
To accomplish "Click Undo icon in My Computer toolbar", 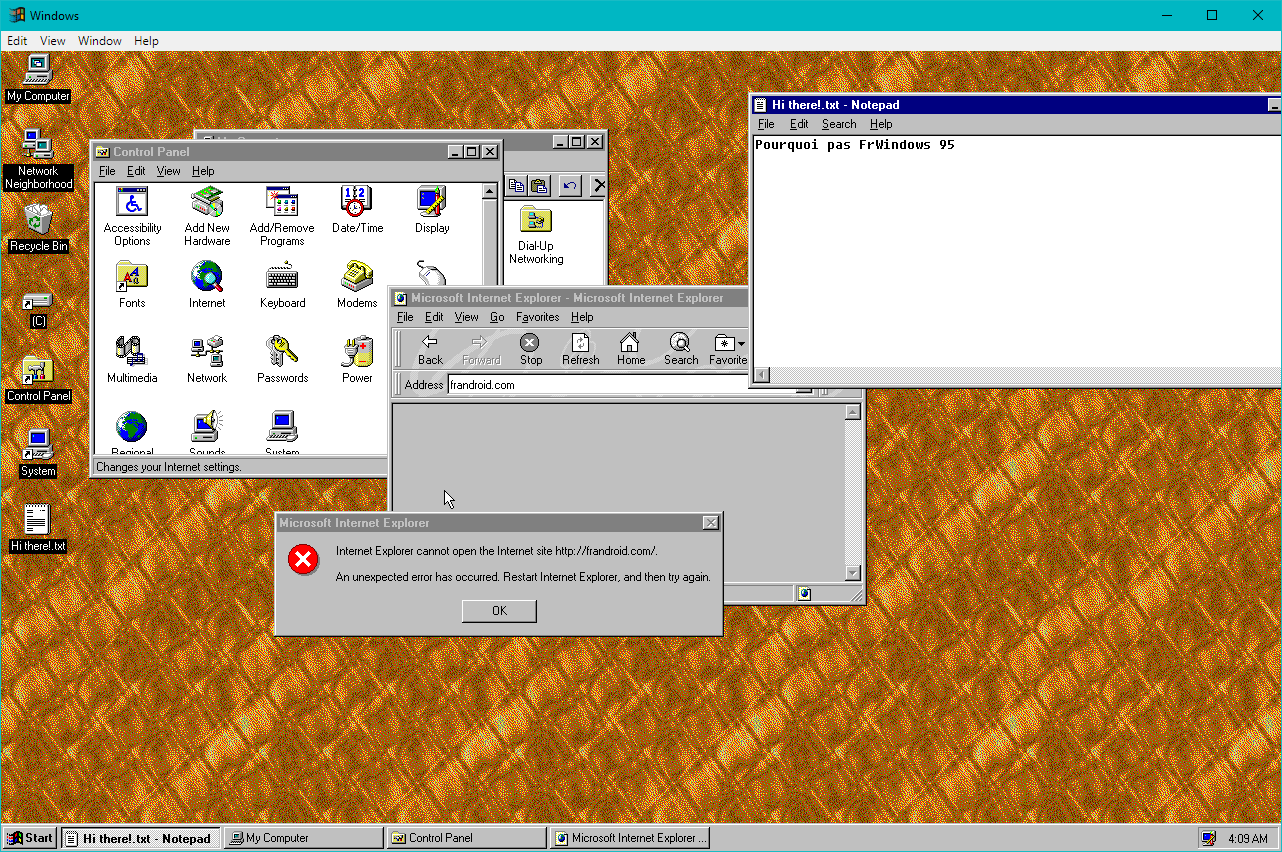I will 570,185.
